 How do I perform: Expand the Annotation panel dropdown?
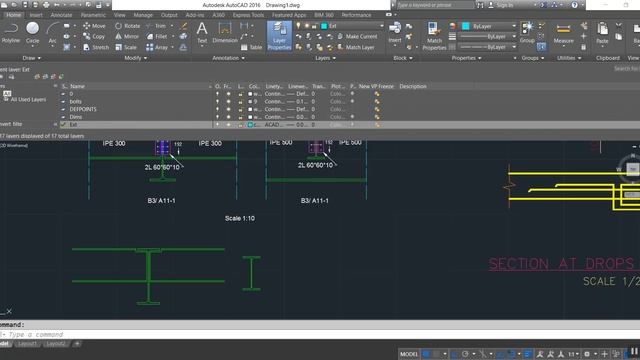point(228,58)
